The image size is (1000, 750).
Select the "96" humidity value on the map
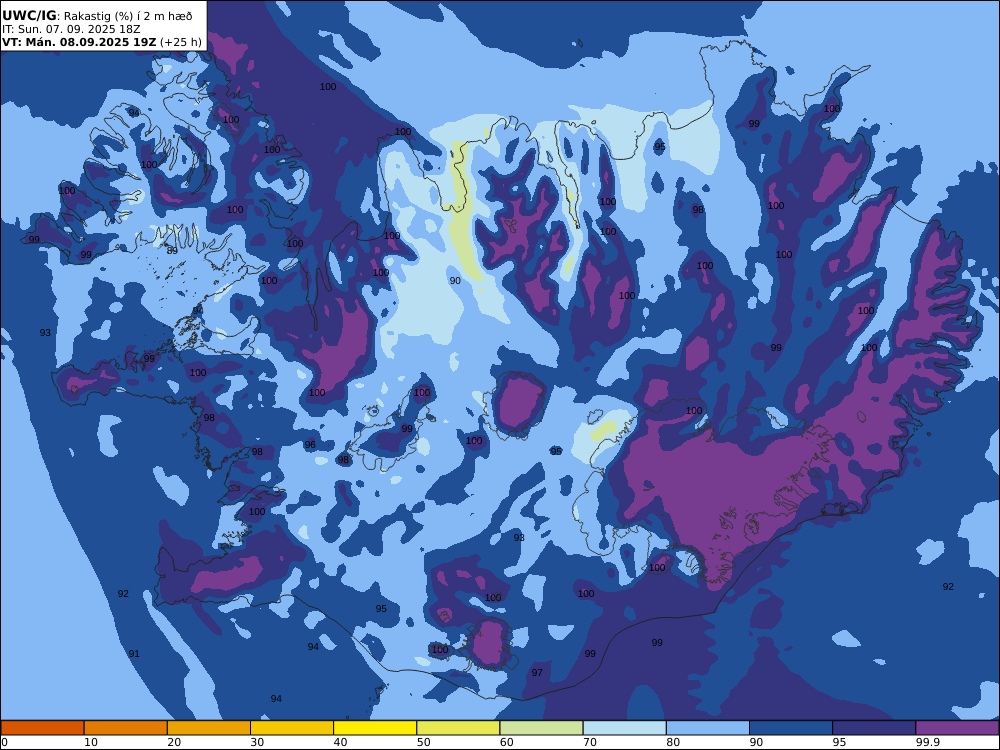[x=310, y=445]
